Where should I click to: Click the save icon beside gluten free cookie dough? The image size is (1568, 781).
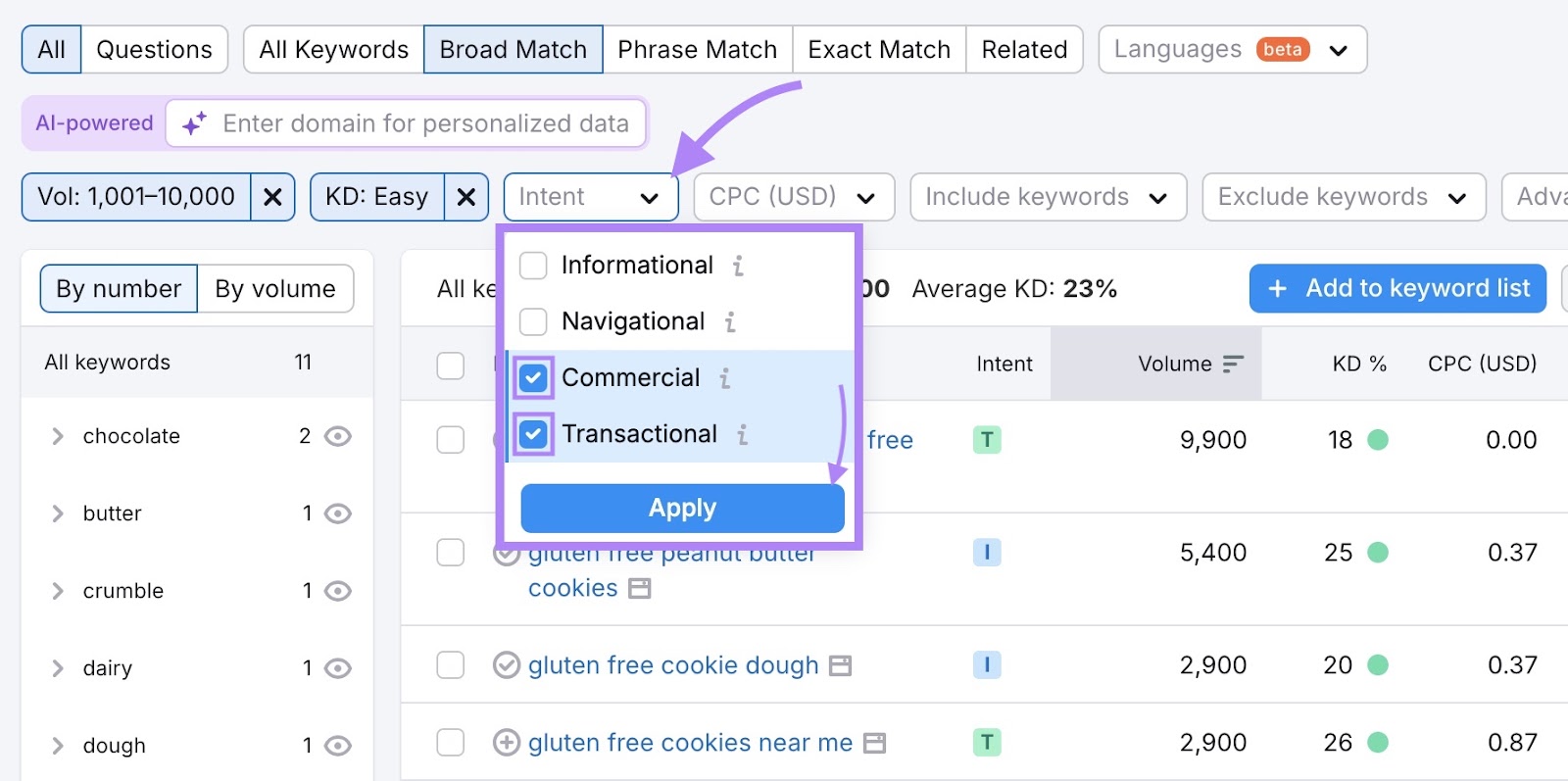(x=839, y=665)
